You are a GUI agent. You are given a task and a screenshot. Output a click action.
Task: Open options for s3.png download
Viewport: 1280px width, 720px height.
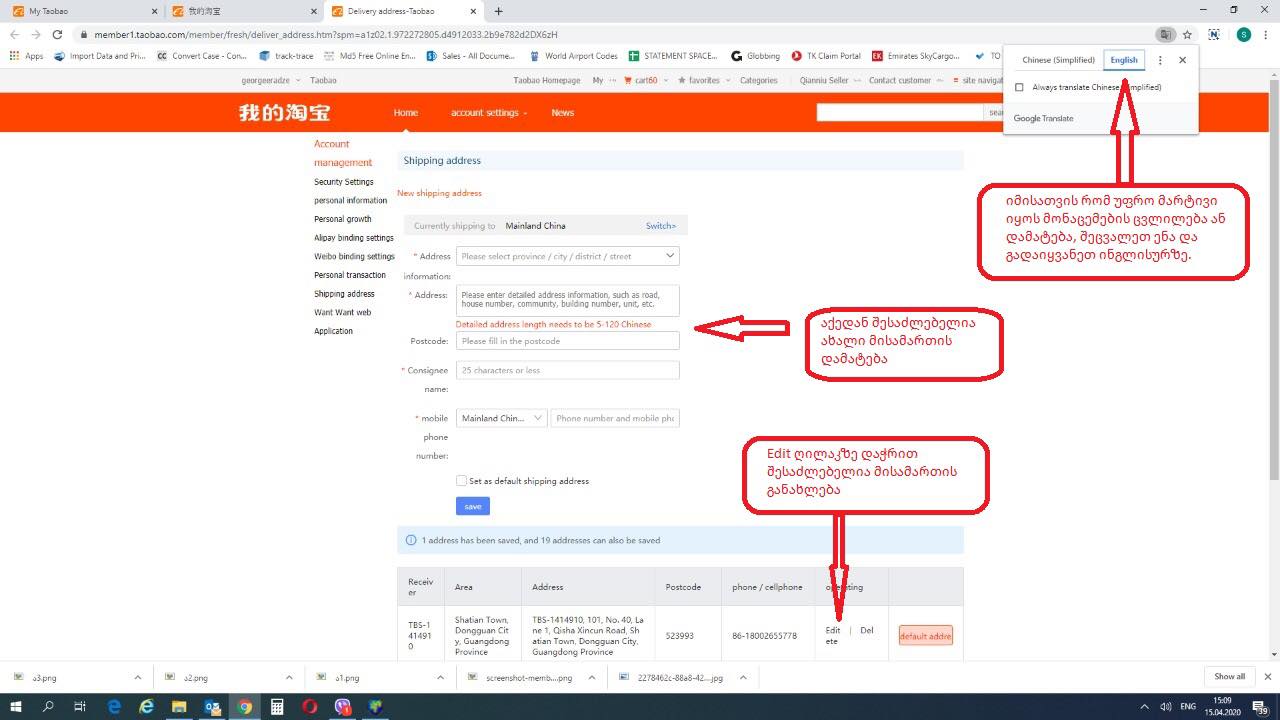pos(138,677)
